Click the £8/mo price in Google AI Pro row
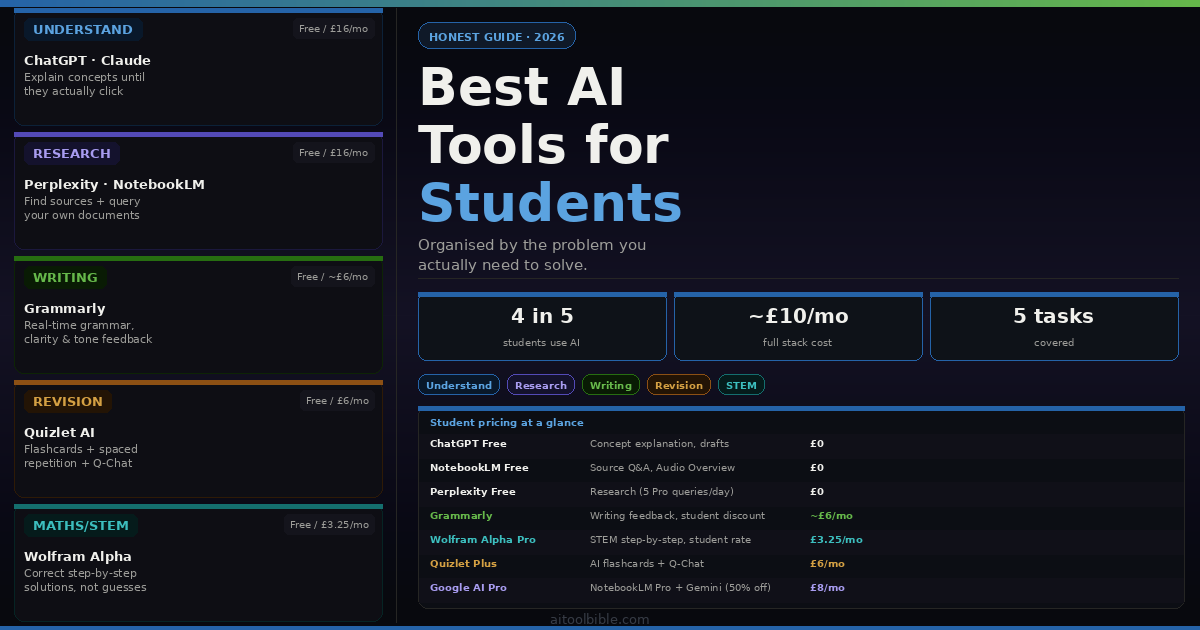 tap(827, 588)
